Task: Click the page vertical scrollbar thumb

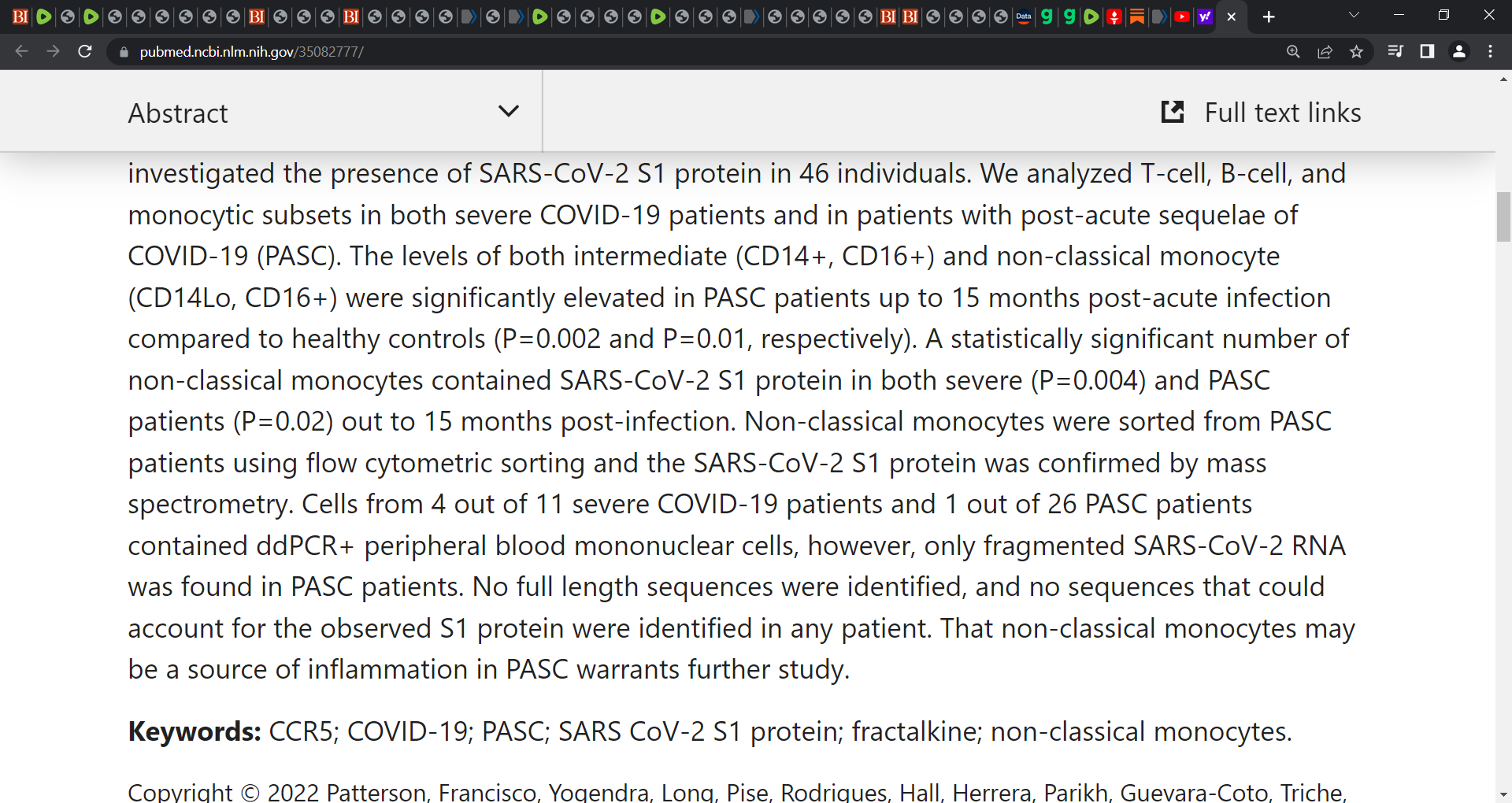Action: coord(1503,216)
